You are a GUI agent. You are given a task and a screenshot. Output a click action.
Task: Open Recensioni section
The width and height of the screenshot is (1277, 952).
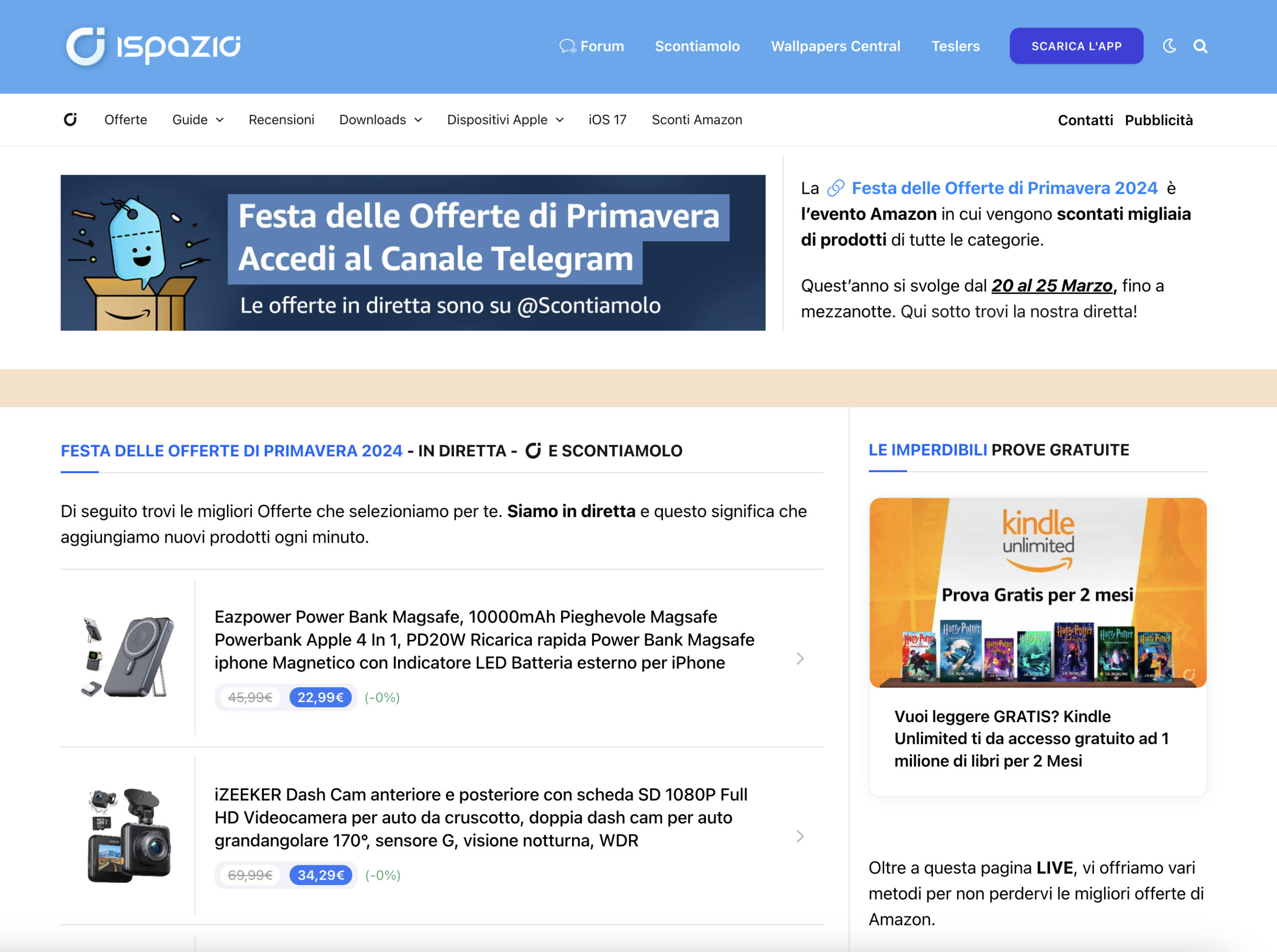[x=281, y=119]
